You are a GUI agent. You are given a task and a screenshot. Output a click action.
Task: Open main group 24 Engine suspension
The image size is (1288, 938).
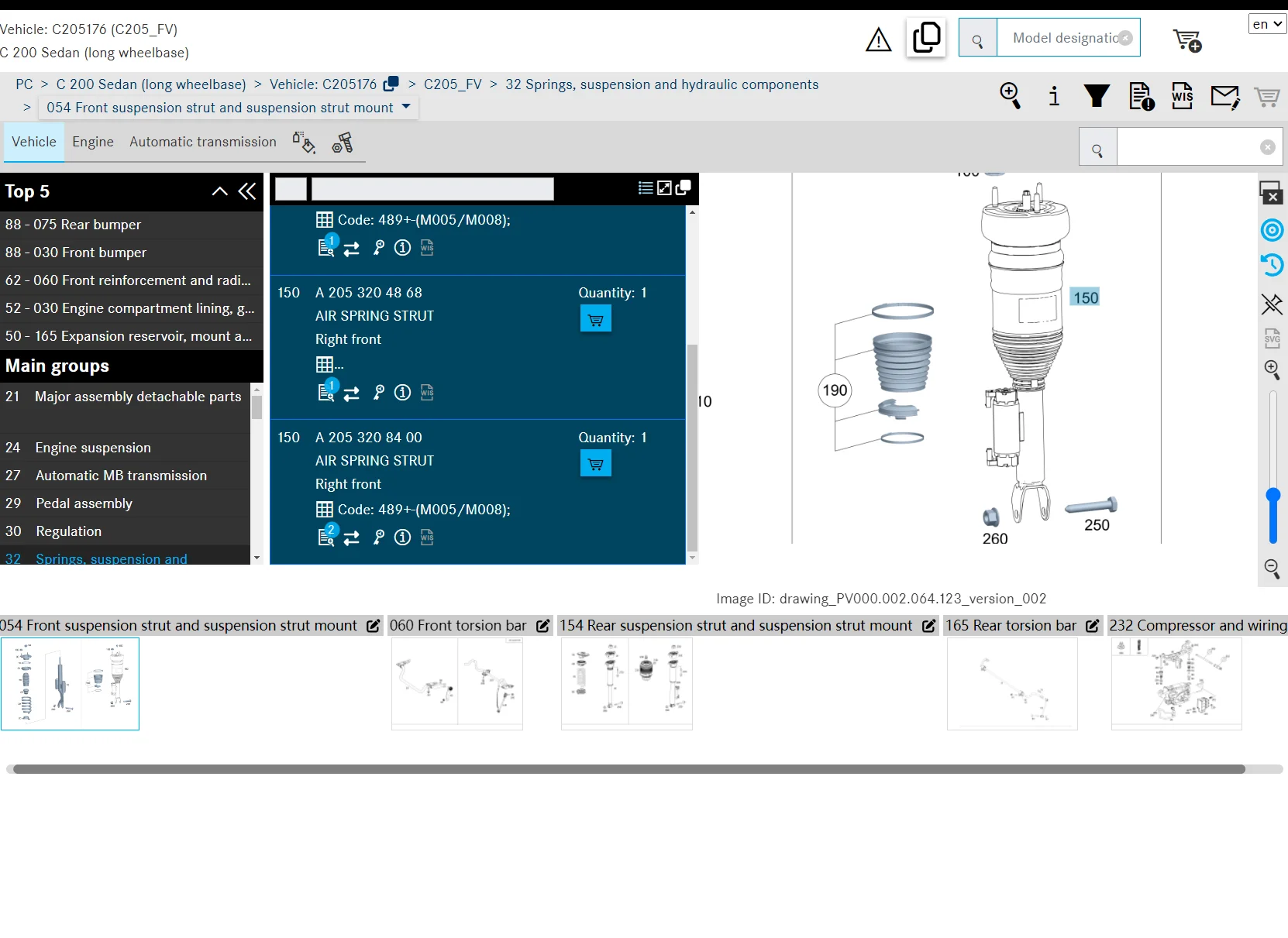pos(125,448)
